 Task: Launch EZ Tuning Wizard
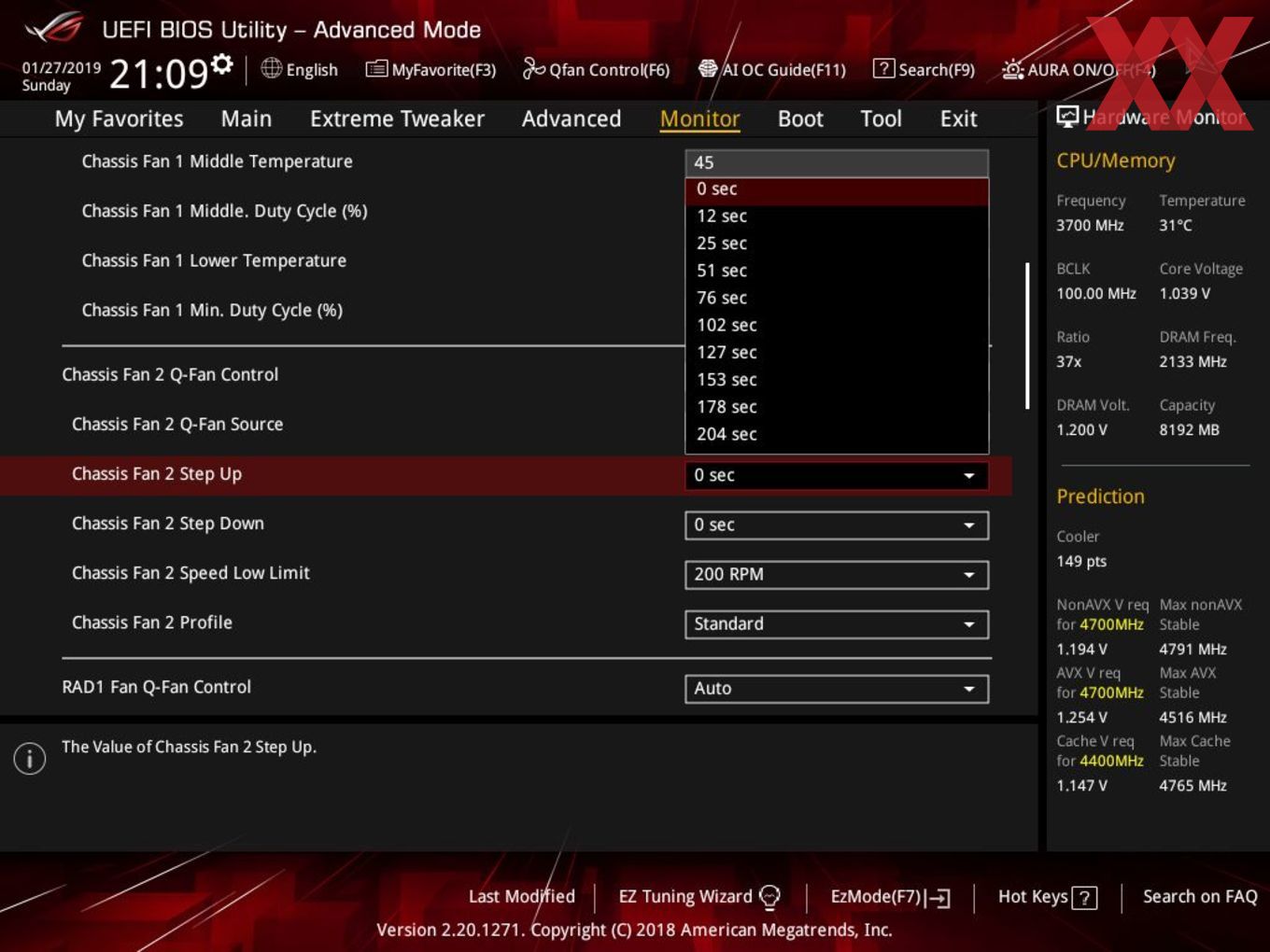point(698,897)
